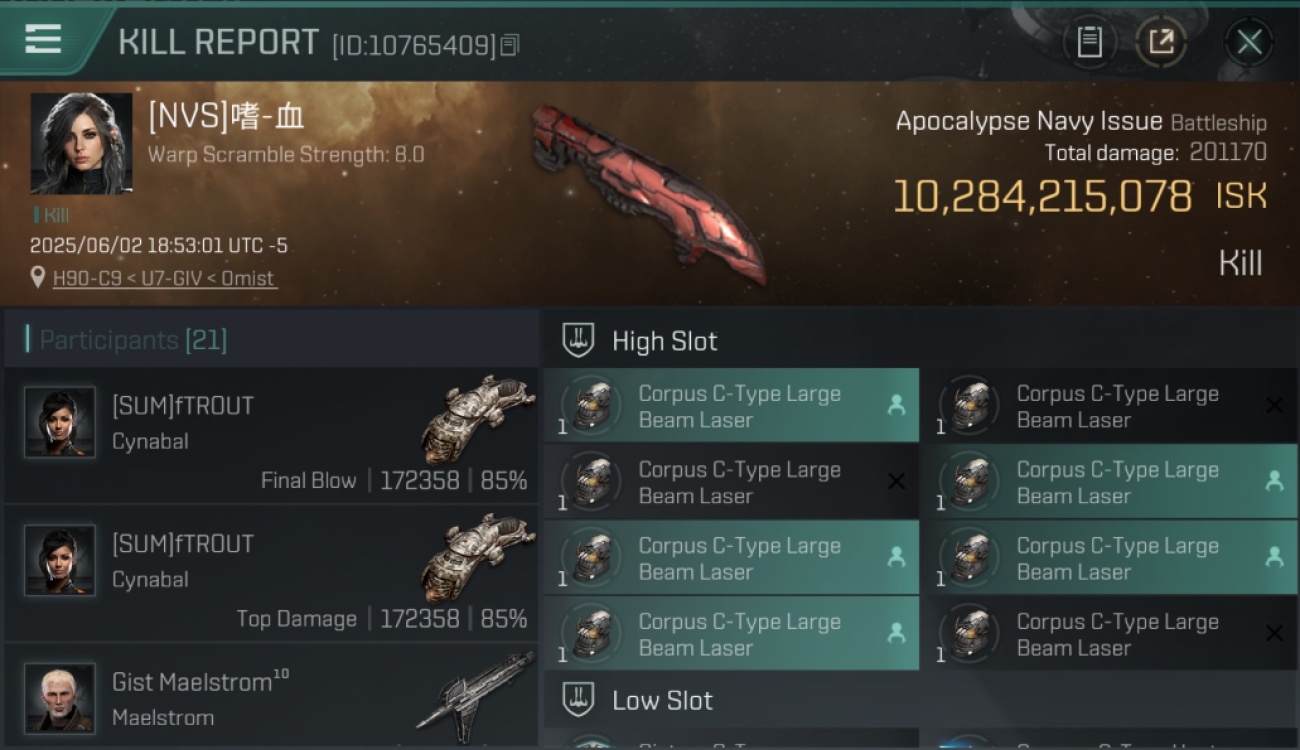The image size is (1300, 750).
Task: Click the Low Slot section icon
Action: point(578,700)
